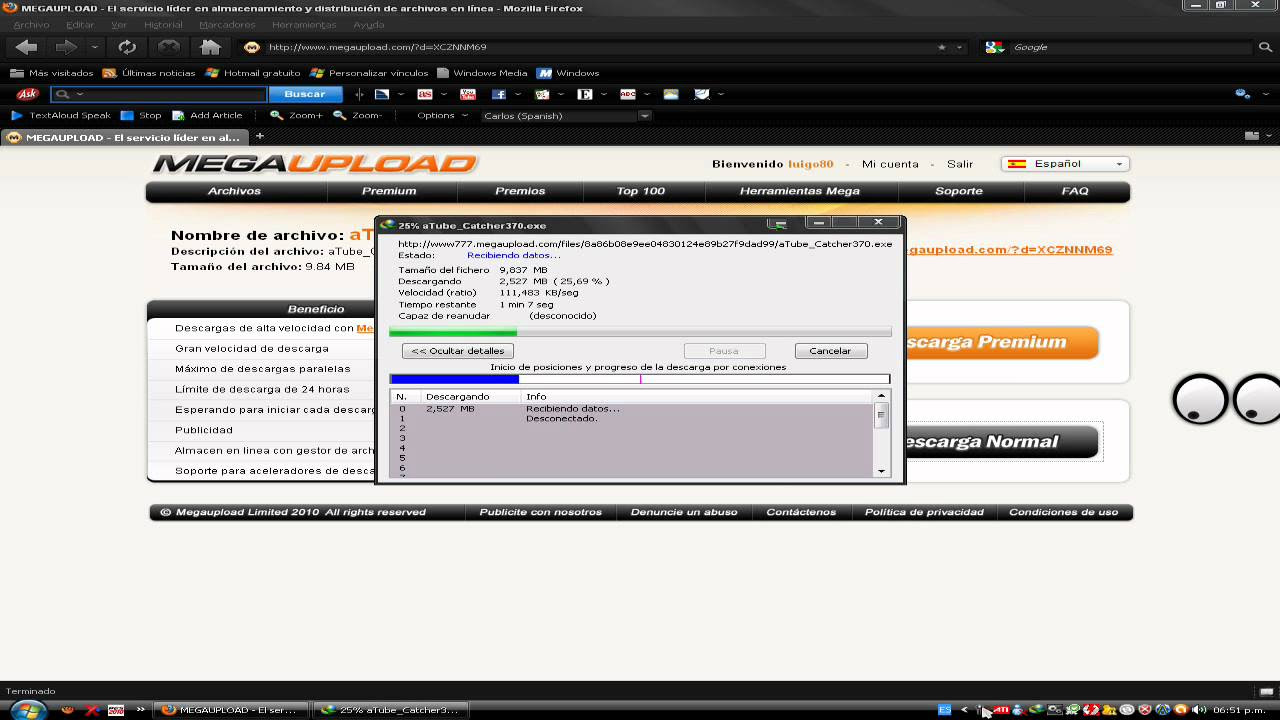Click the Descarga Normal black button
This screenshot has height=720, width=1280.
[1000, 441]
